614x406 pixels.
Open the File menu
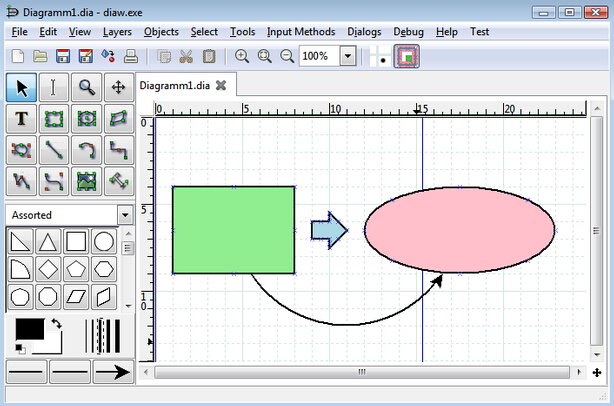click(x=20, y=32)
